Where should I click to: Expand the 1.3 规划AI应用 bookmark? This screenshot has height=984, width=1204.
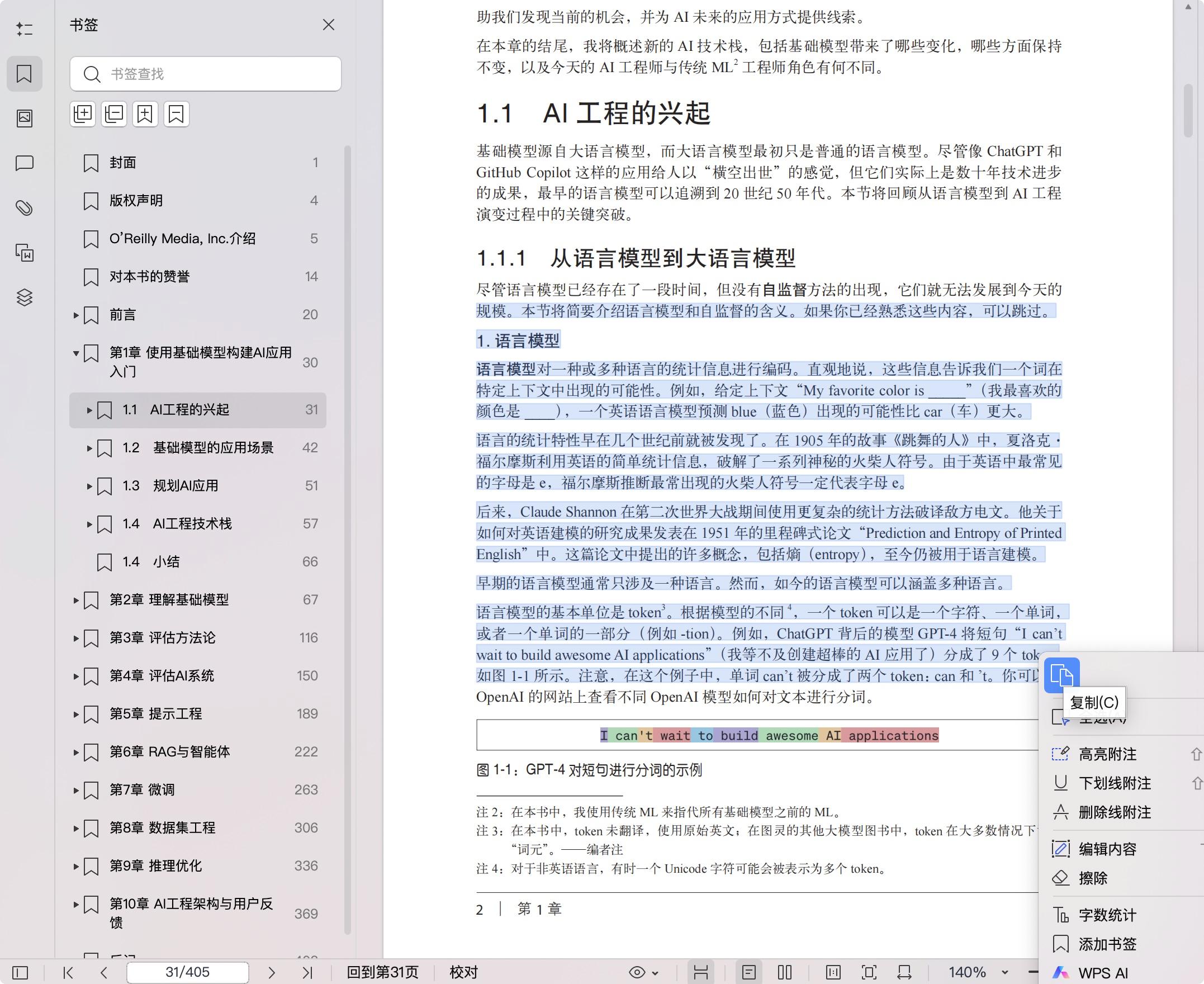tap(89, 486)
